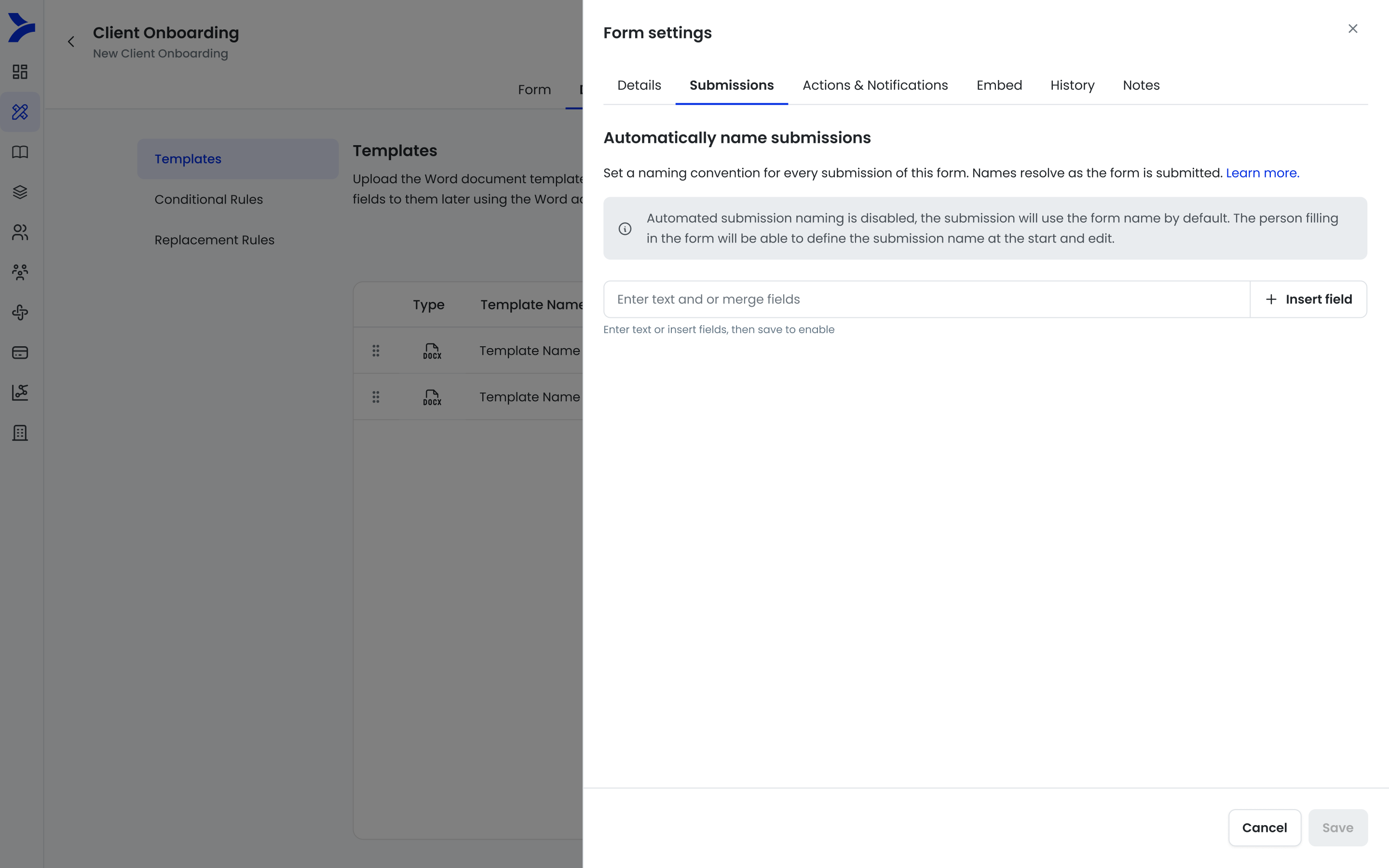Select the form builder pencil-ruler sidebar icon
This screenshot has width=1389, height=868.
tap(20, 111)
